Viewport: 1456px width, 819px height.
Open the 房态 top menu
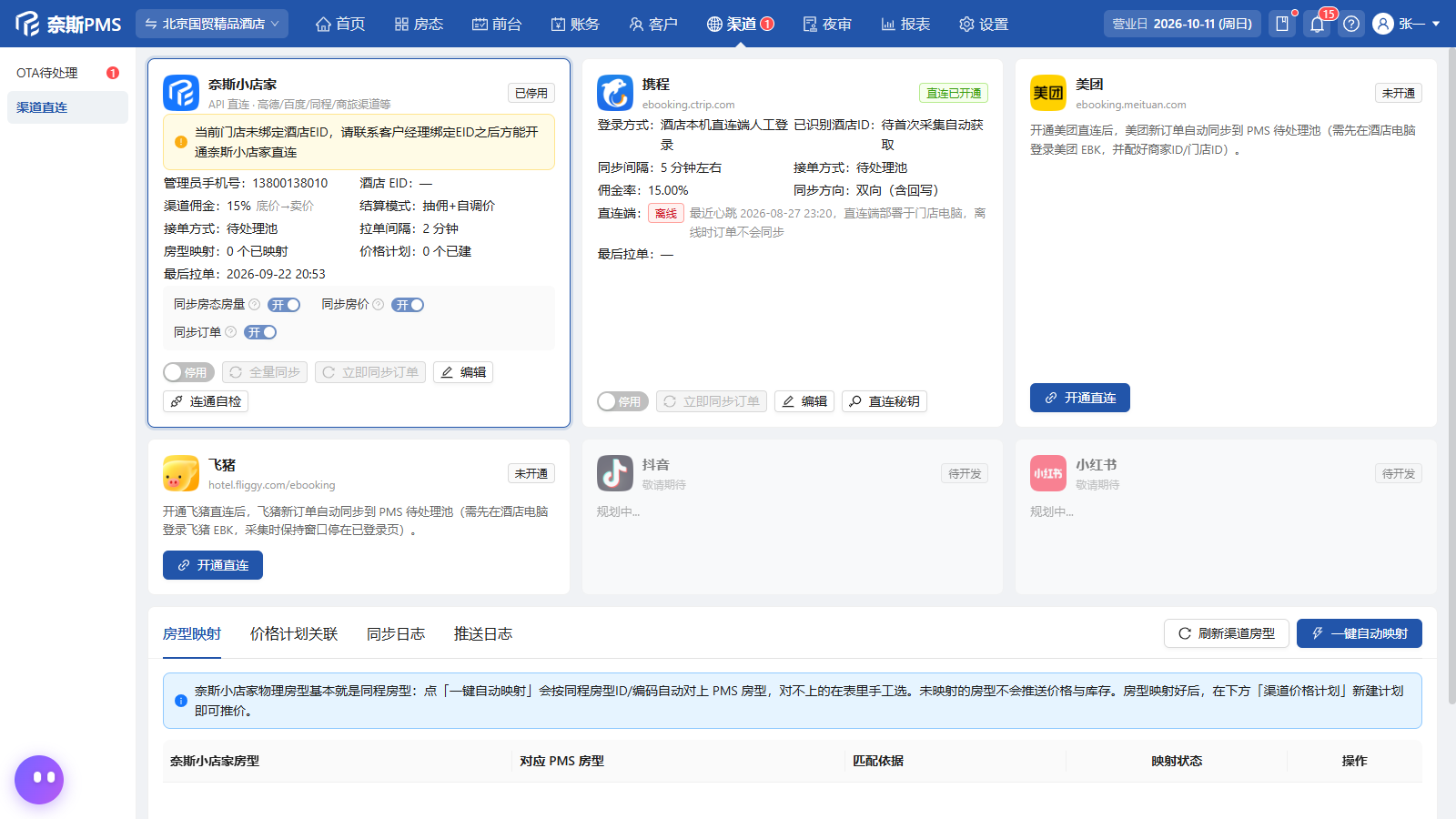[419, 24]
